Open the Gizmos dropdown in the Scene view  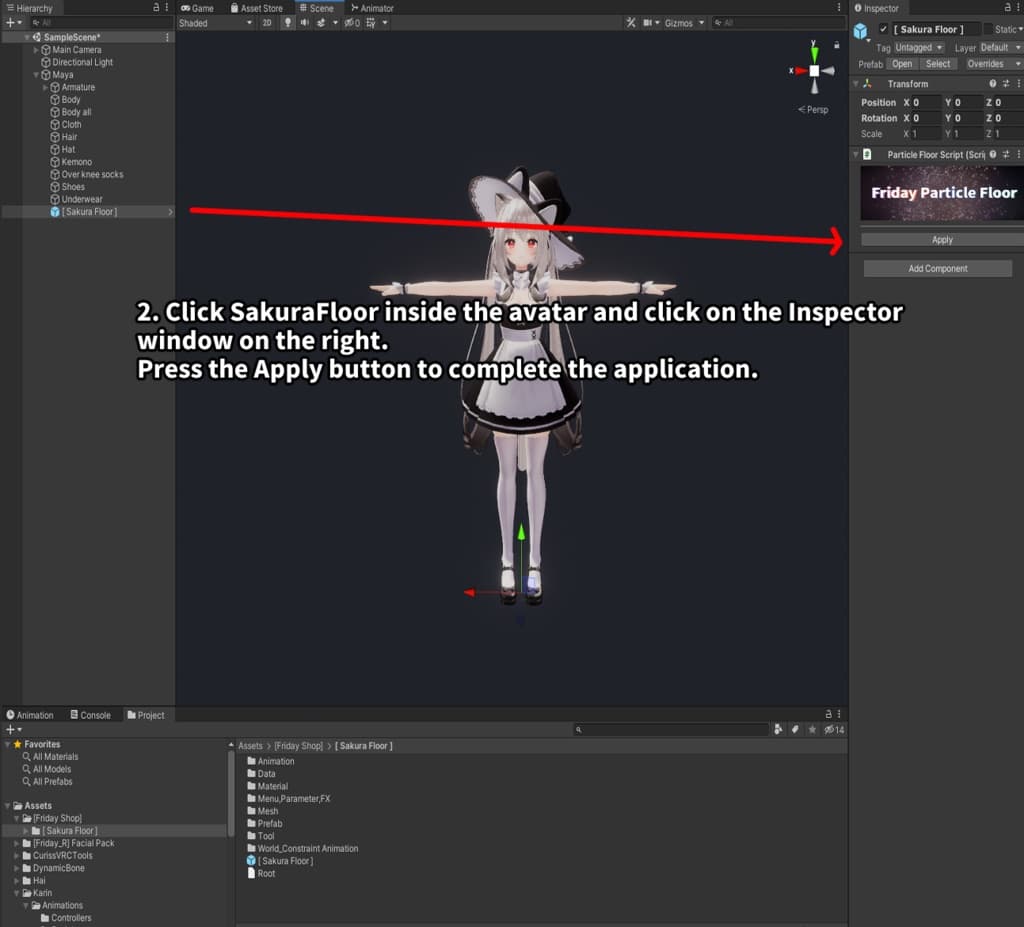(x=683, y=22)
